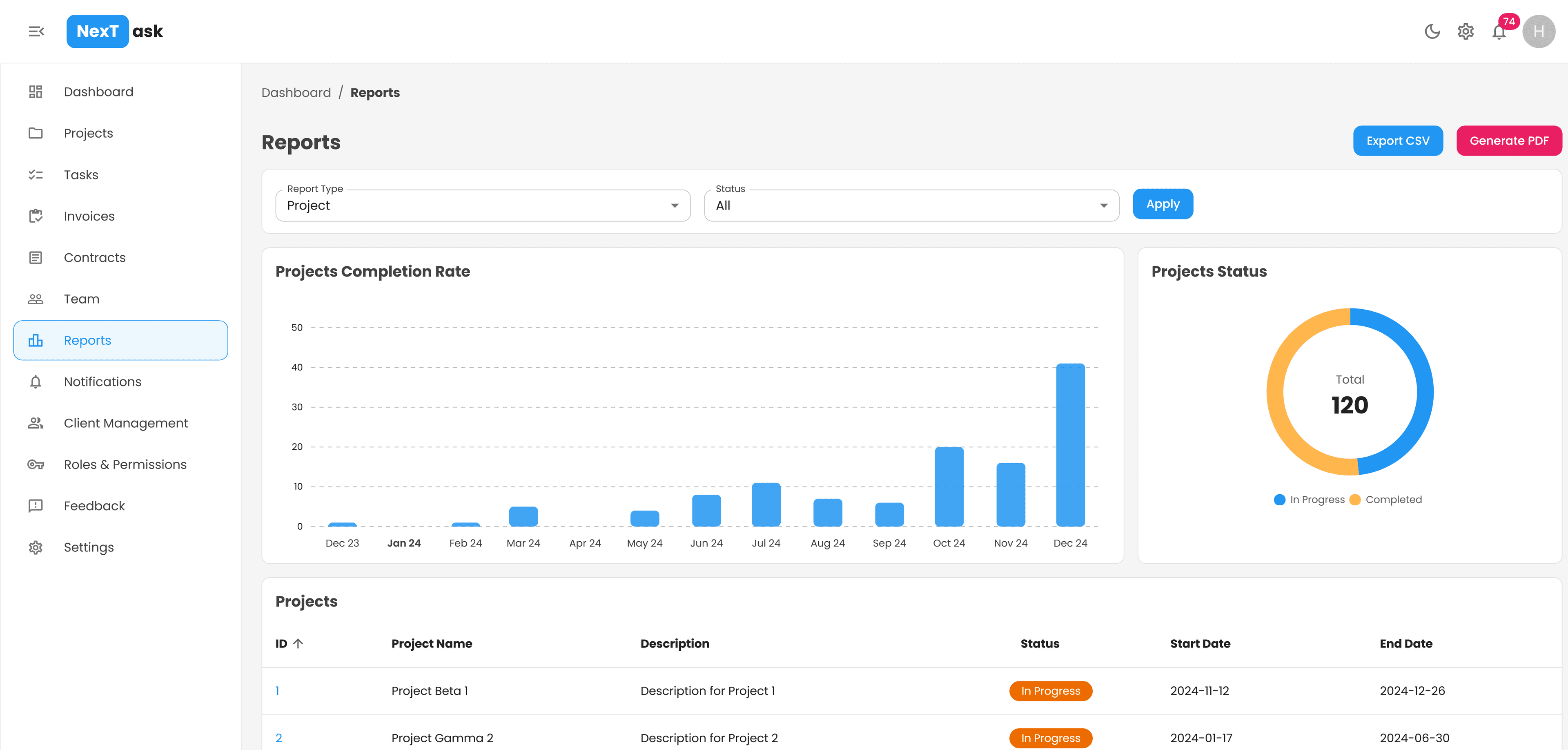This screenshot has width=1568, height=750.
Task: Select the Contracts sidebar icon
Action: tap(35, 257)
